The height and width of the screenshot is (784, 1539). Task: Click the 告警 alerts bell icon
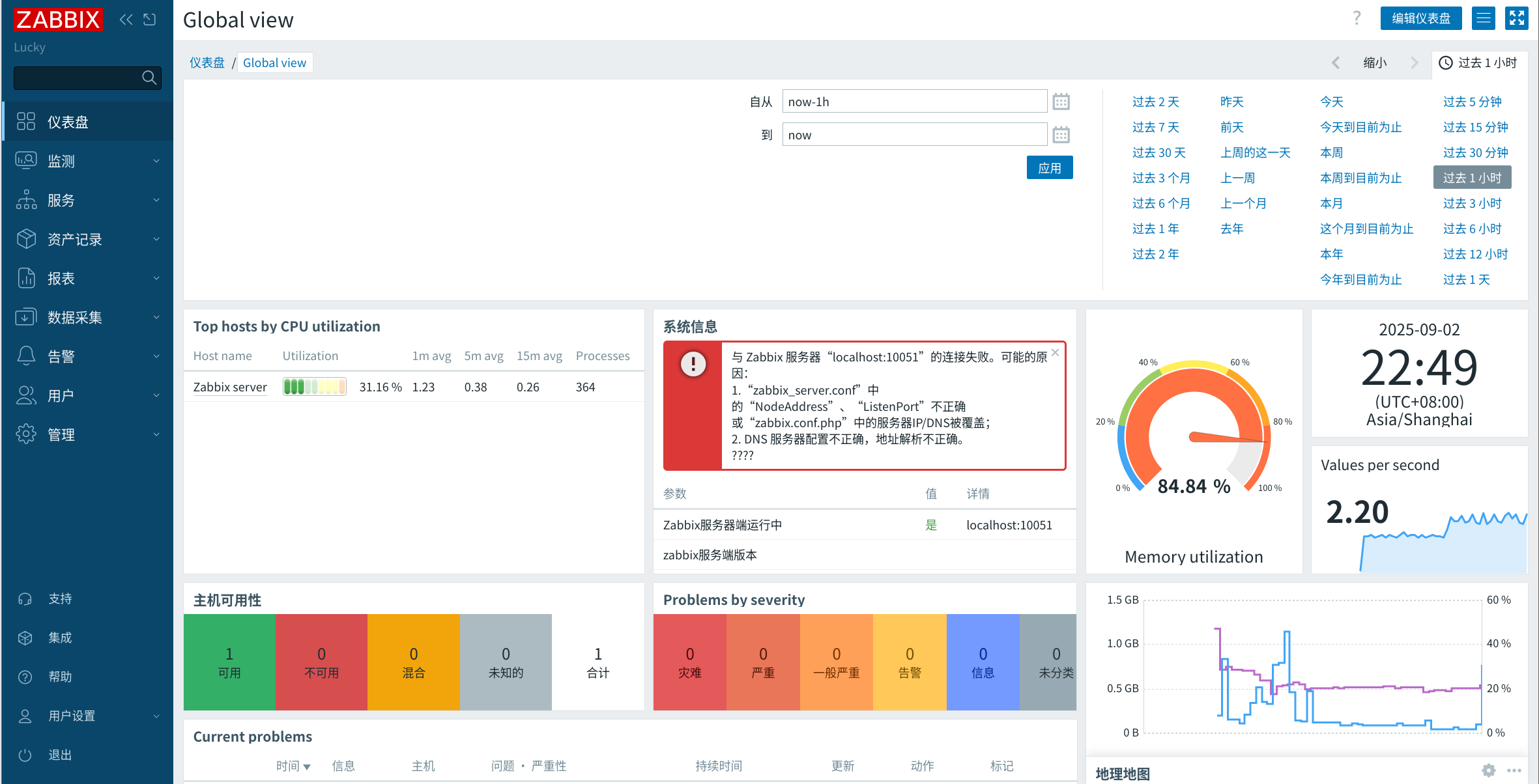click(x=26, y=356)
